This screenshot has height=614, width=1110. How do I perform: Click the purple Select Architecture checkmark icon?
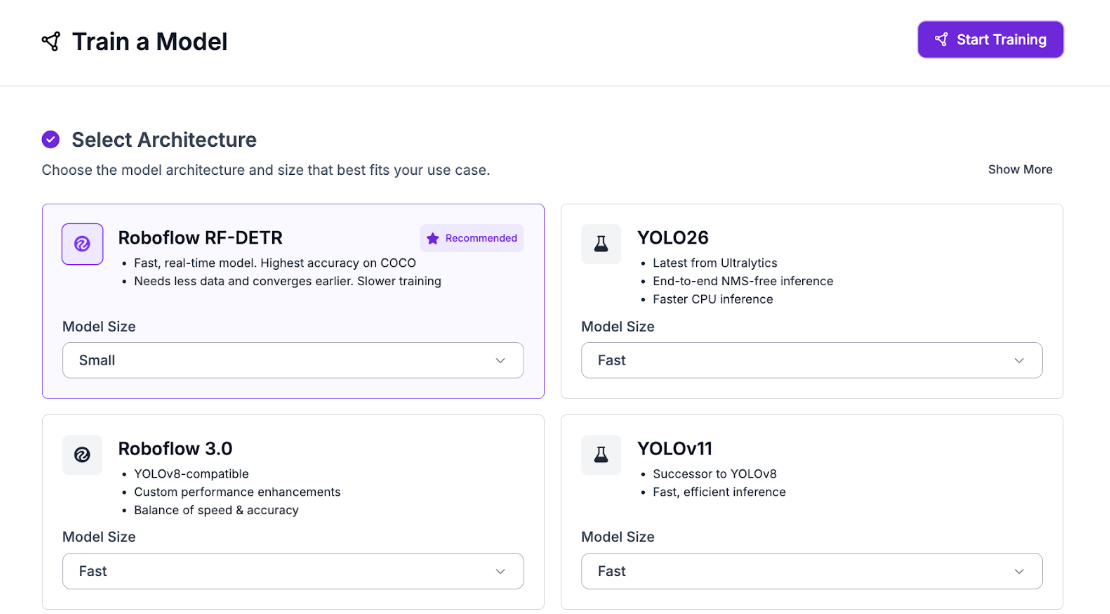pyautogui.click(x=51, y=140)
